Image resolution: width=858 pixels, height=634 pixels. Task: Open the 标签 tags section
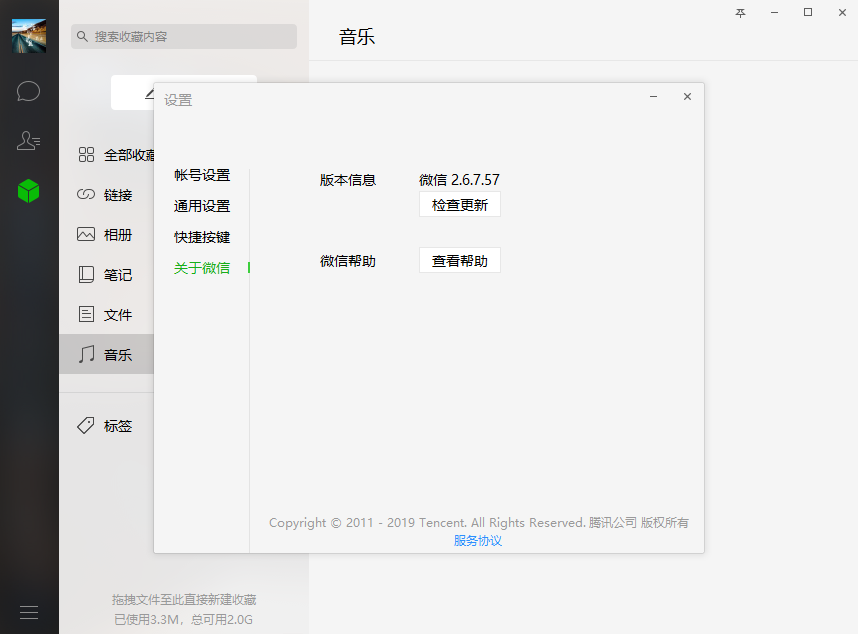point(107,426)
